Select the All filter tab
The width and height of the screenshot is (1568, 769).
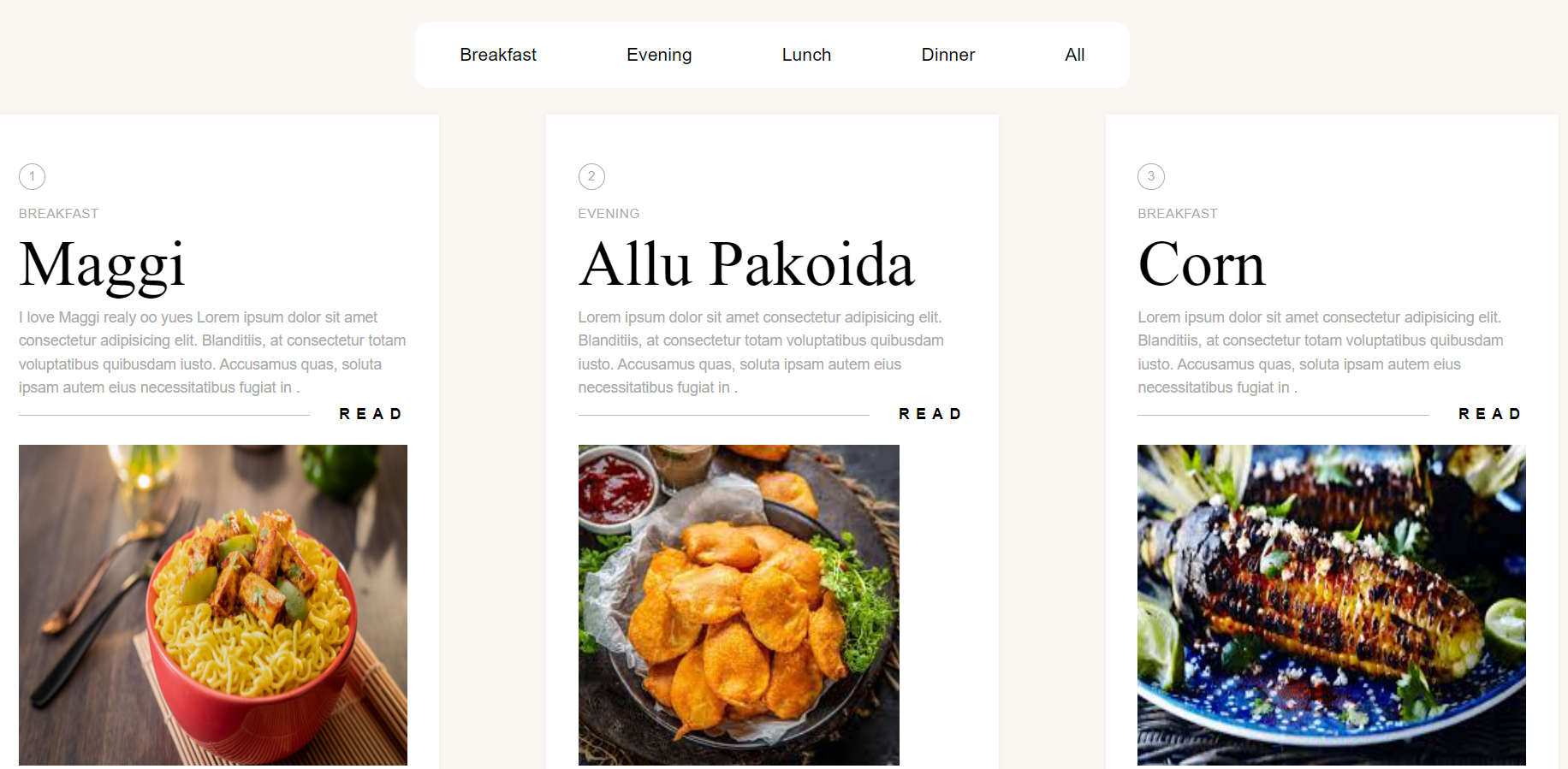pos(1075,55)
